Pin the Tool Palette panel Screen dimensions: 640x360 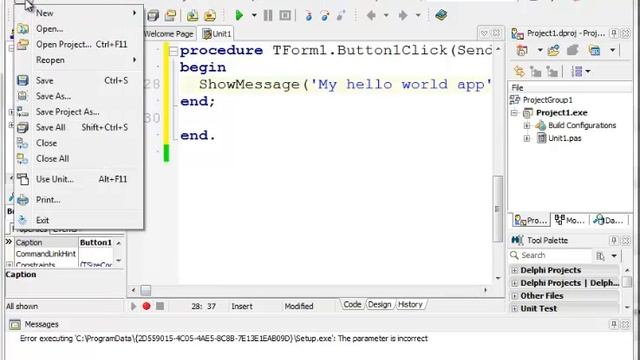[x=613, y=240]
